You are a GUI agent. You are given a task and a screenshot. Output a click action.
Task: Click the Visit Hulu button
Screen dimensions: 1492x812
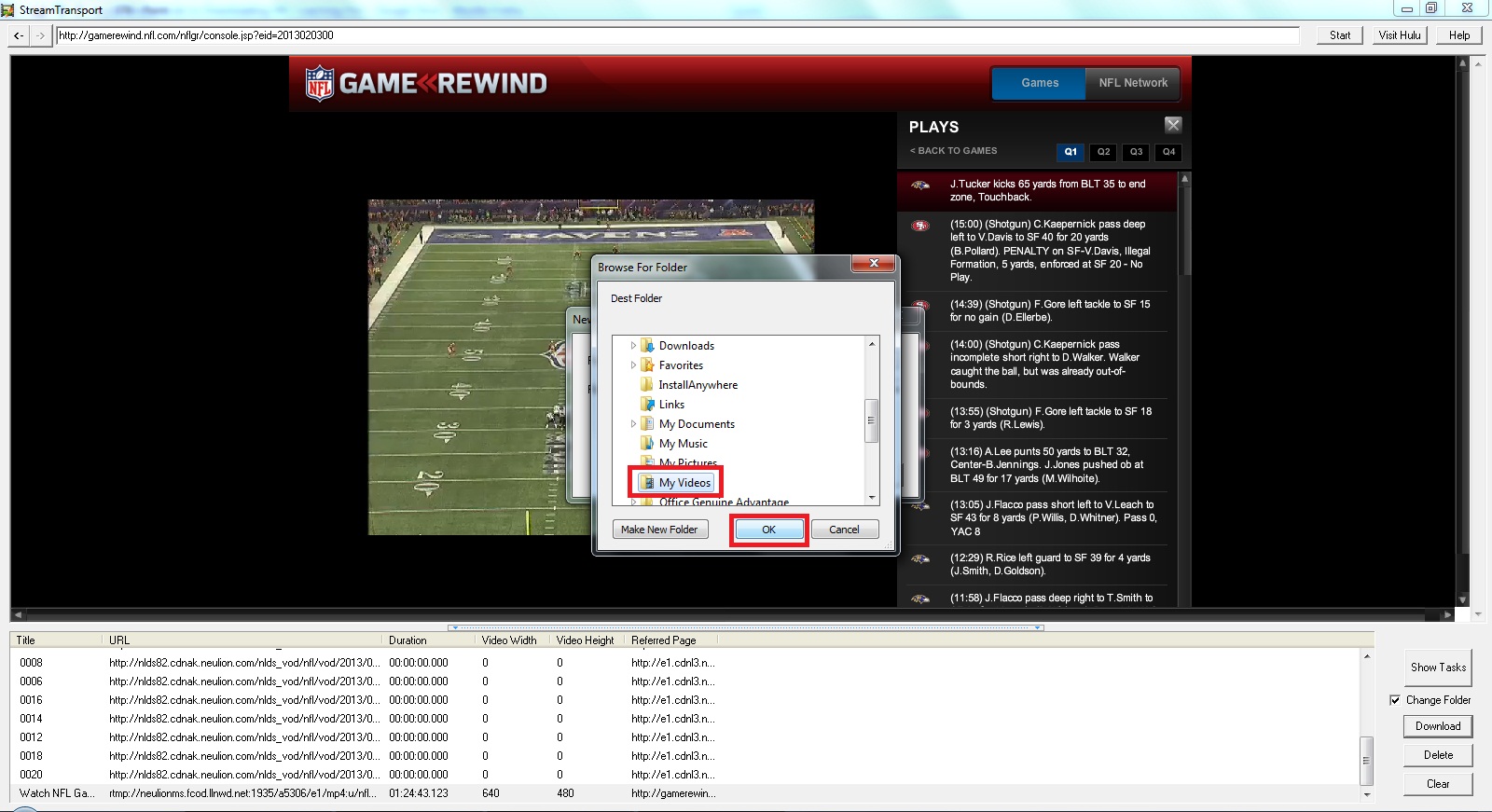pos(1400,35)
